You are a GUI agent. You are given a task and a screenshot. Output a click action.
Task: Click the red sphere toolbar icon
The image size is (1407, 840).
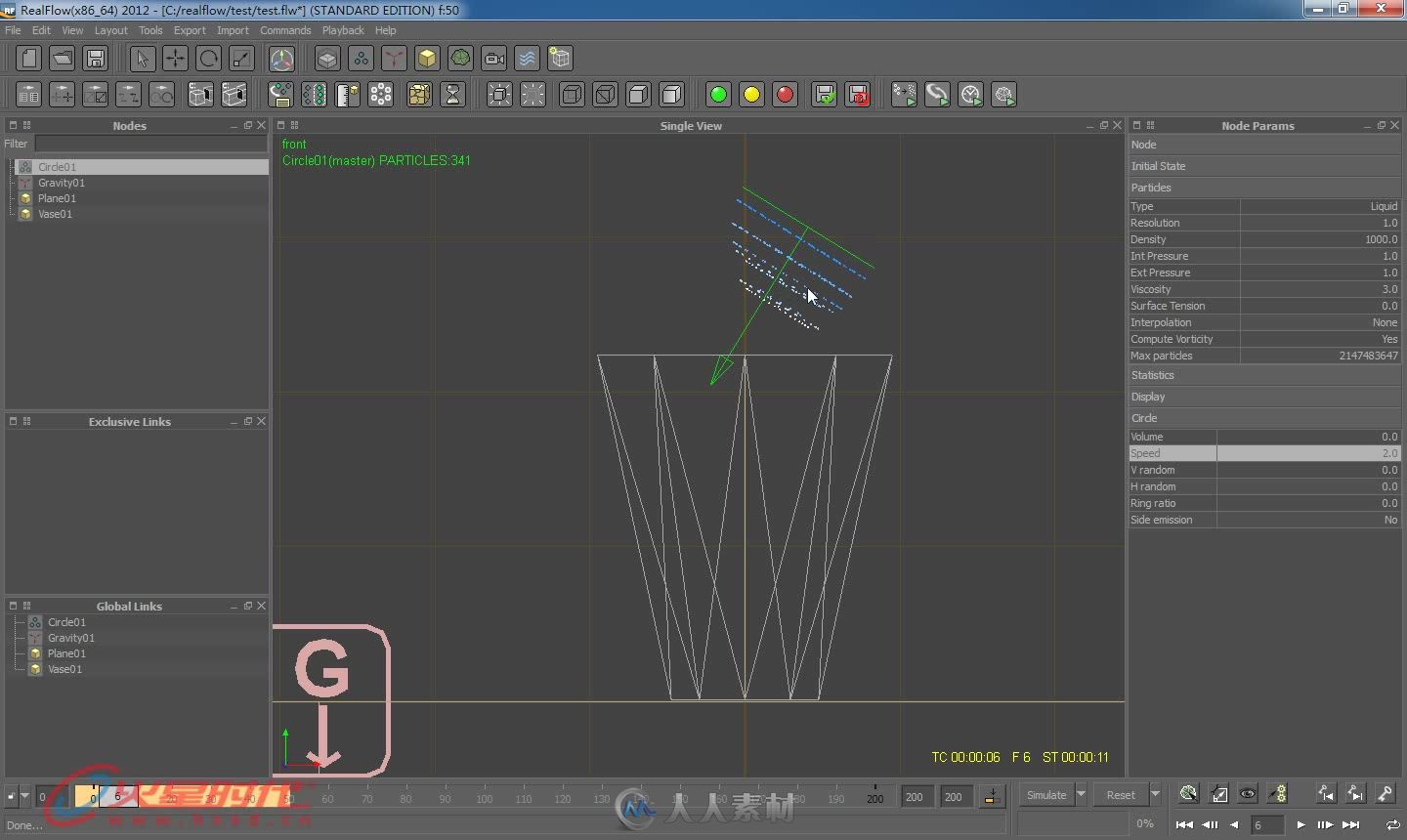click(785, 95)
